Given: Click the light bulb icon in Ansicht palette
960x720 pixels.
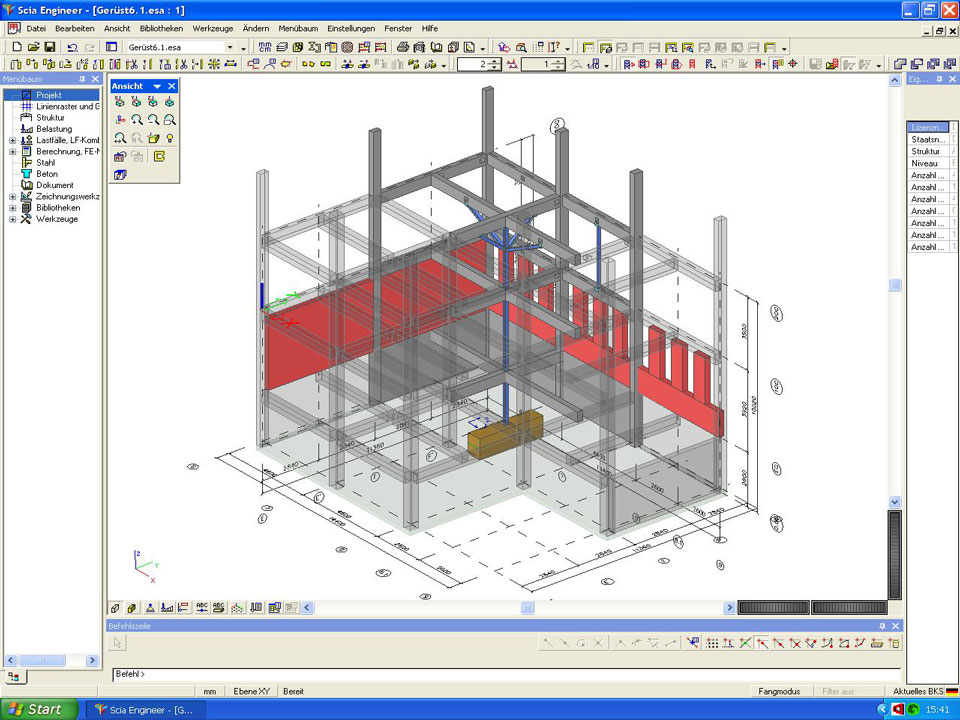Looking at the screenshot, I should [x=170, y=138].
